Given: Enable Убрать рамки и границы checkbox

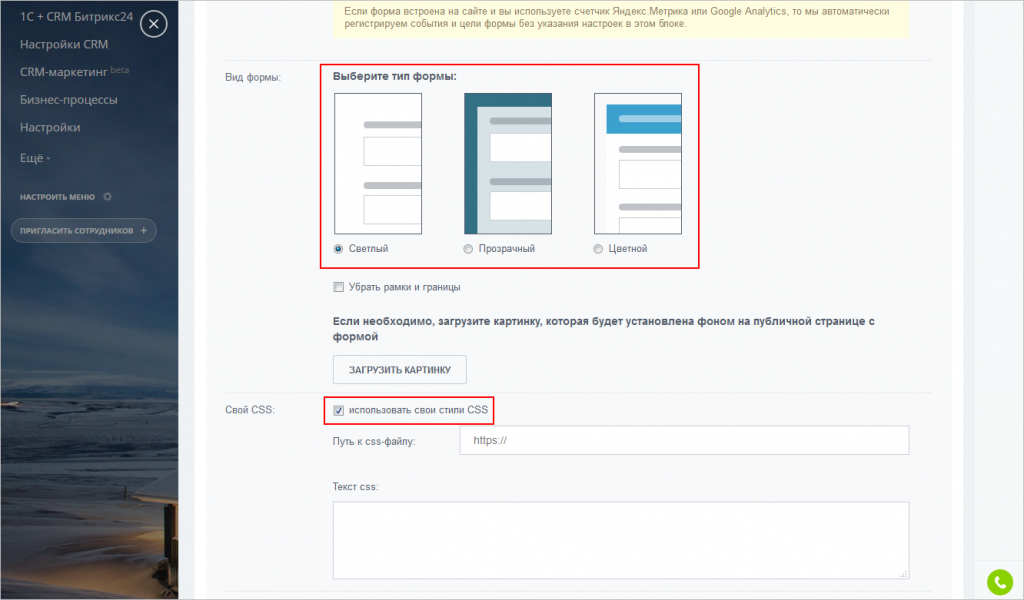Looking at the screenshot, I should tap(338, 287).
